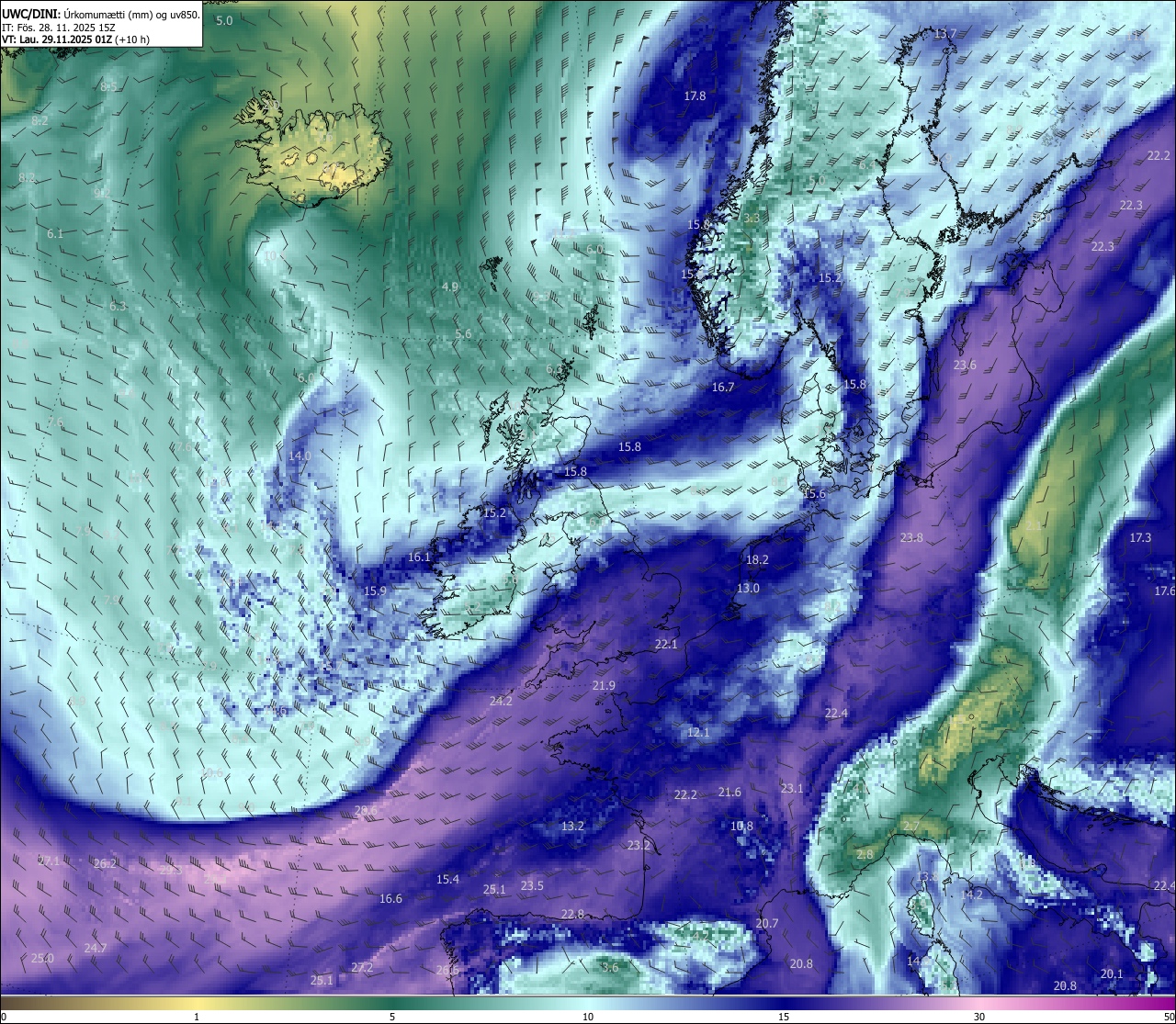Image resolution: width=1176 pixels, height=1024 pixels.
Task: Click the 20.1 value label
Action: click(1112, 974)
